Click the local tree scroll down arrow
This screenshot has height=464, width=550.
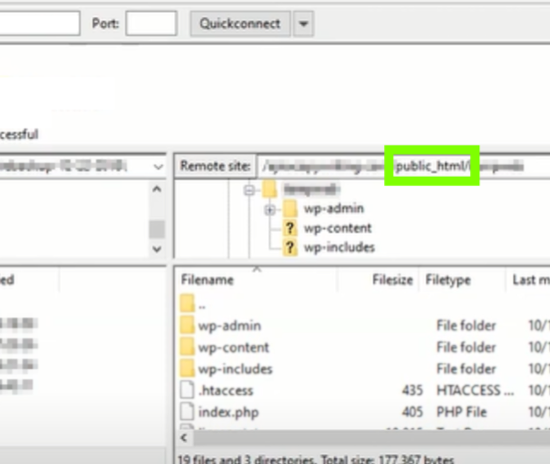point(157,249)
